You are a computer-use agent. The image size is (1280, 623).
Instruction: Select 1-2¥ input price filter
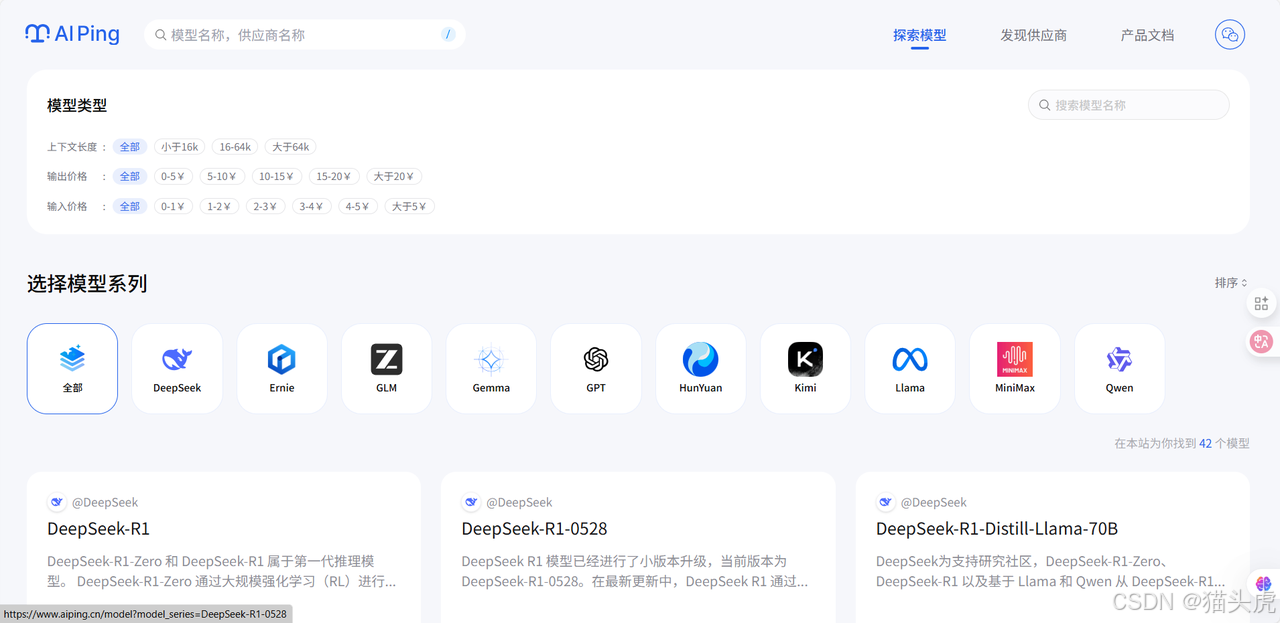pos(219,207)
